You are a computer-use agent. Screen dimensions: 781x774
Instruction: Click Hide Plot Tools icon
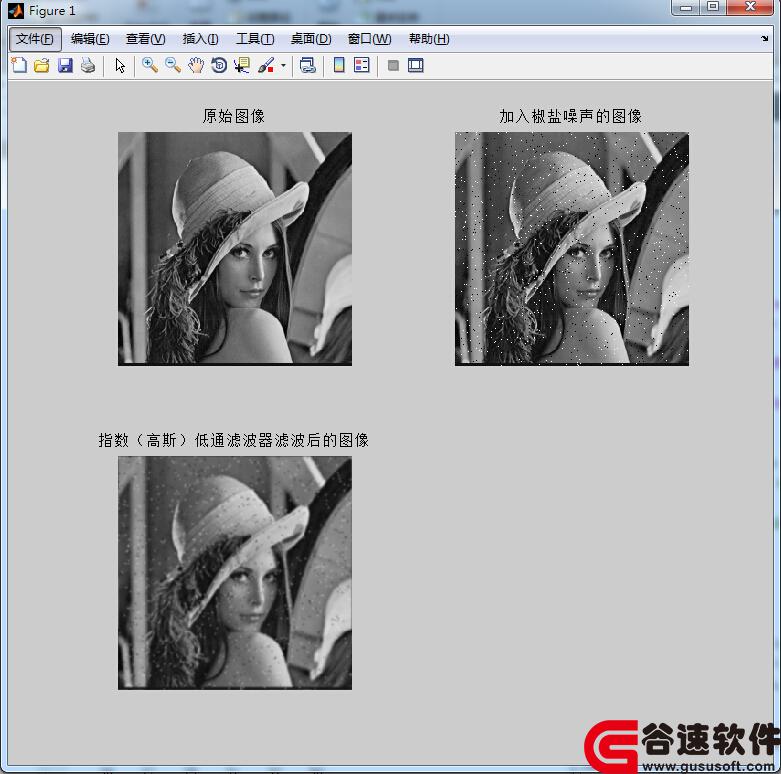(393, 65)
